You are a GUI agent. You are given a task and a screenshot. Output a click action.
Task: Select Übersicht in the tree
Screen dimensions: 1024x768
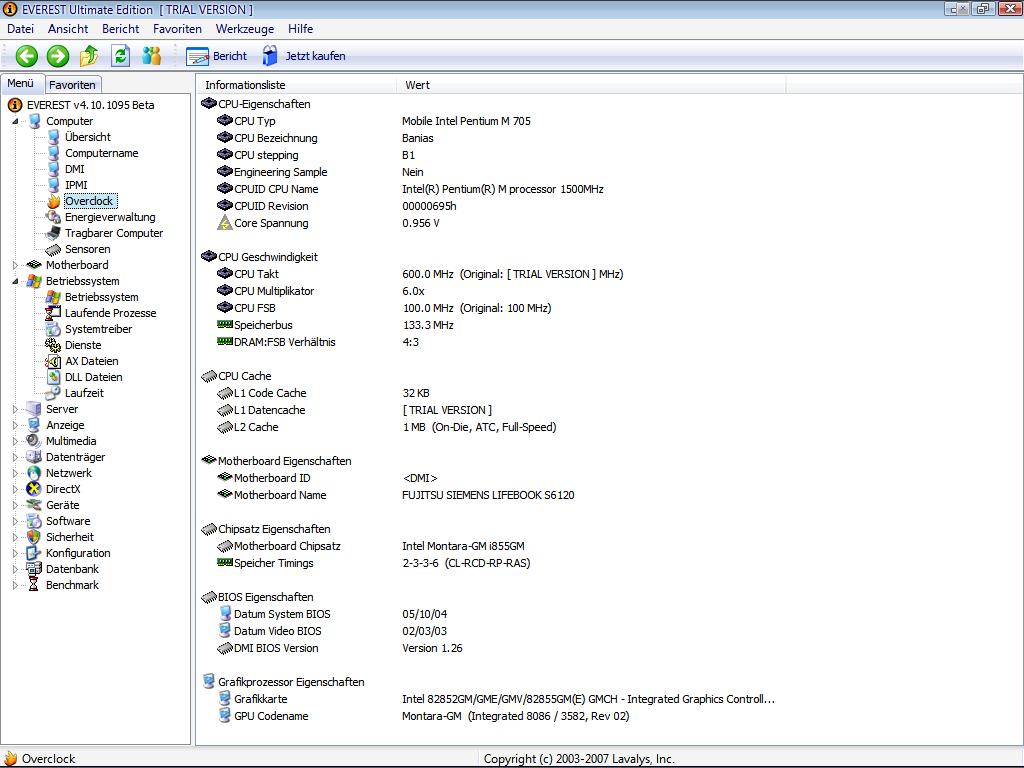coord(88,137)
